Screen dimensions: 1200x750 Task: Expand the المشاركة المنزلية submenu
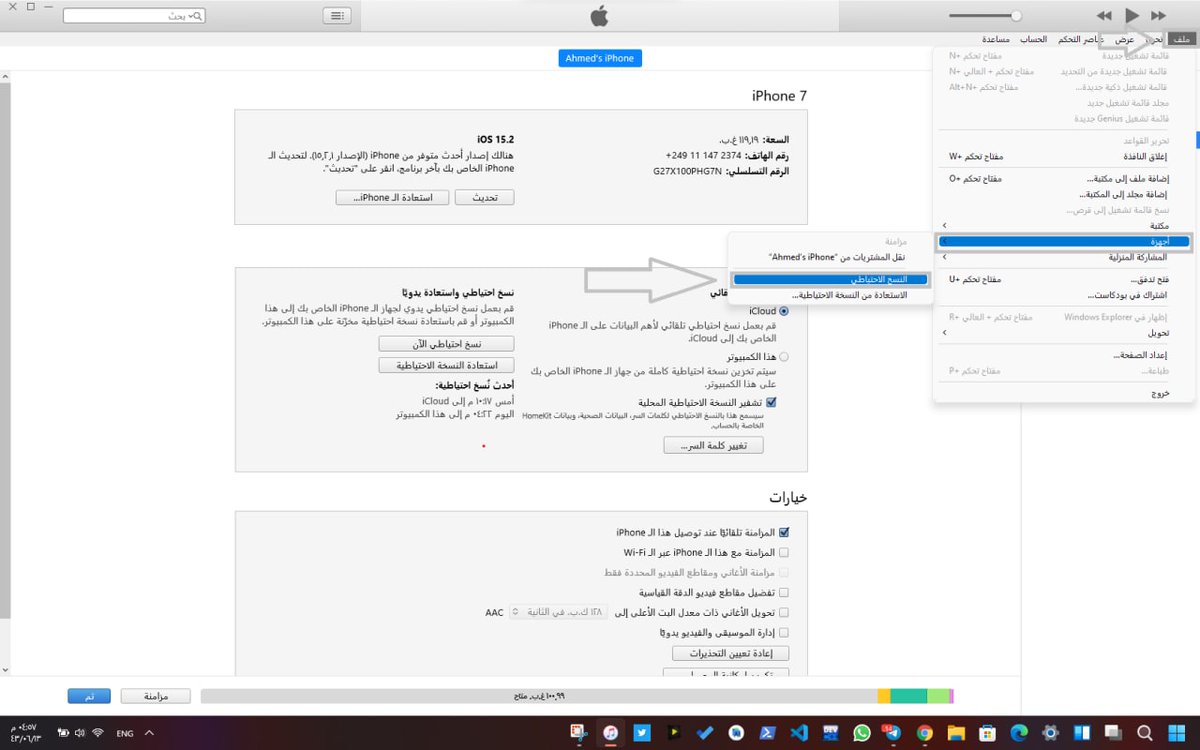1064,257
